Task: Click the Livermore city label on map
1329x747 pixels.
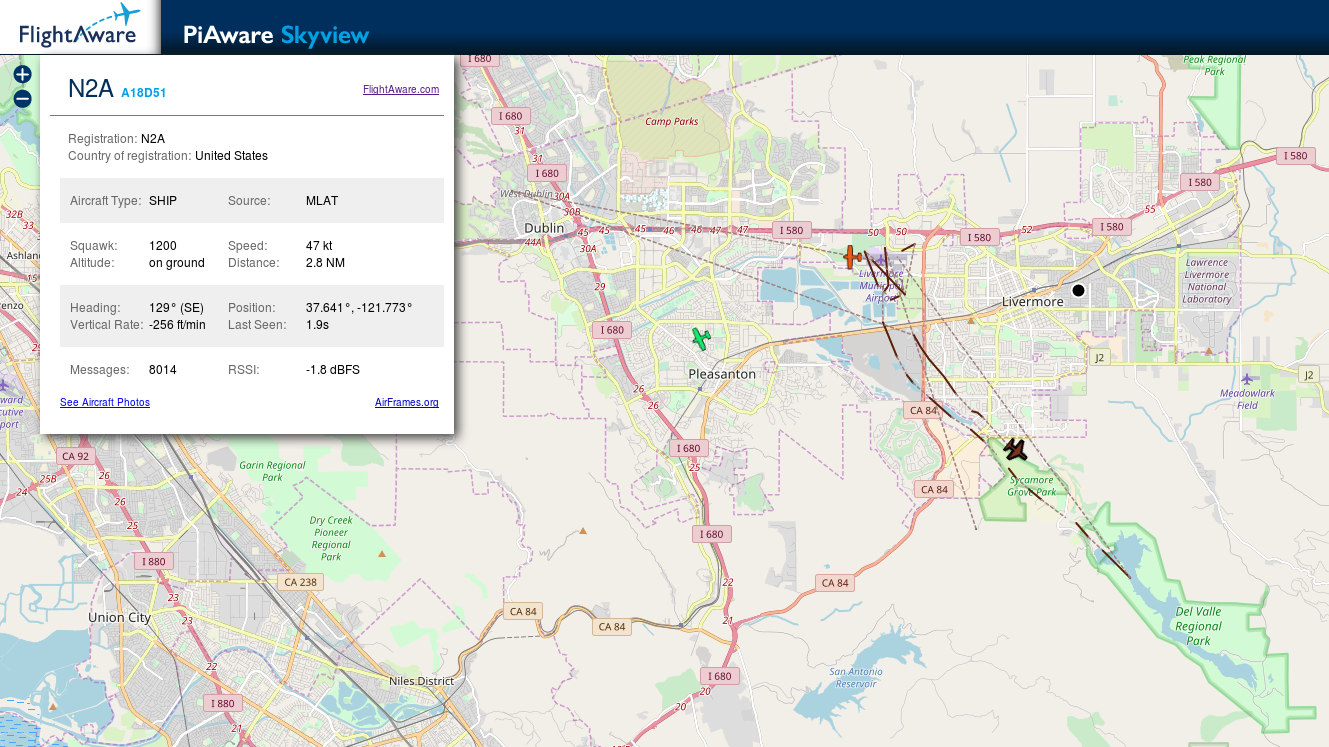Action: pyautogui.click(x=1033, y=302)
